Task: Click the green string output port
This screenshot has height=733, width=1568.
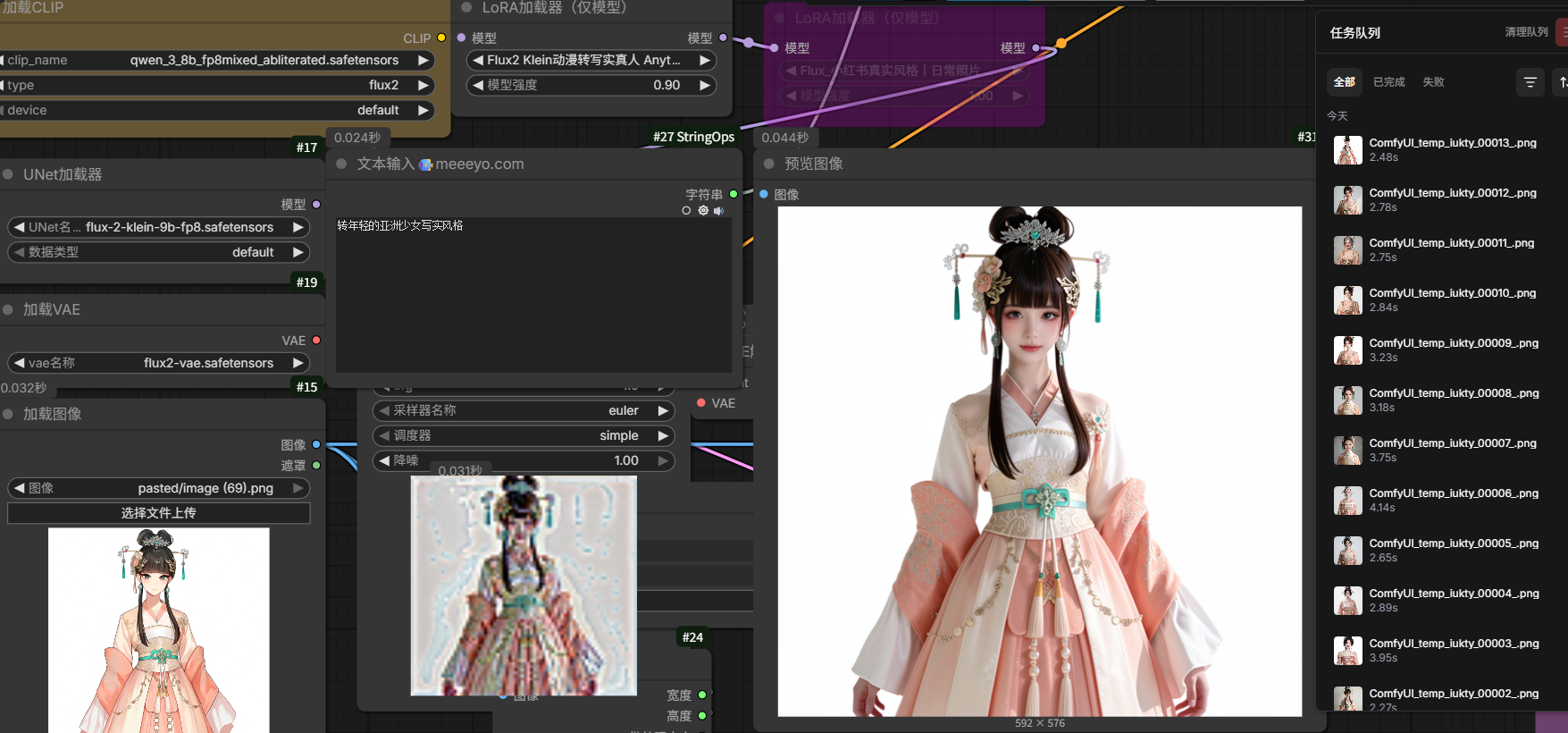Action: pyautogui.click(x=734, y=194)
